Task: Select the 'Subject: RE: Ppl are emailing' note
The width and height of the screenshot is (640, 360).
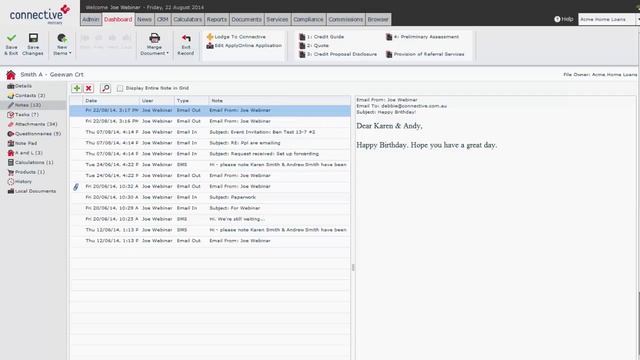Action: tap(210, 143)
